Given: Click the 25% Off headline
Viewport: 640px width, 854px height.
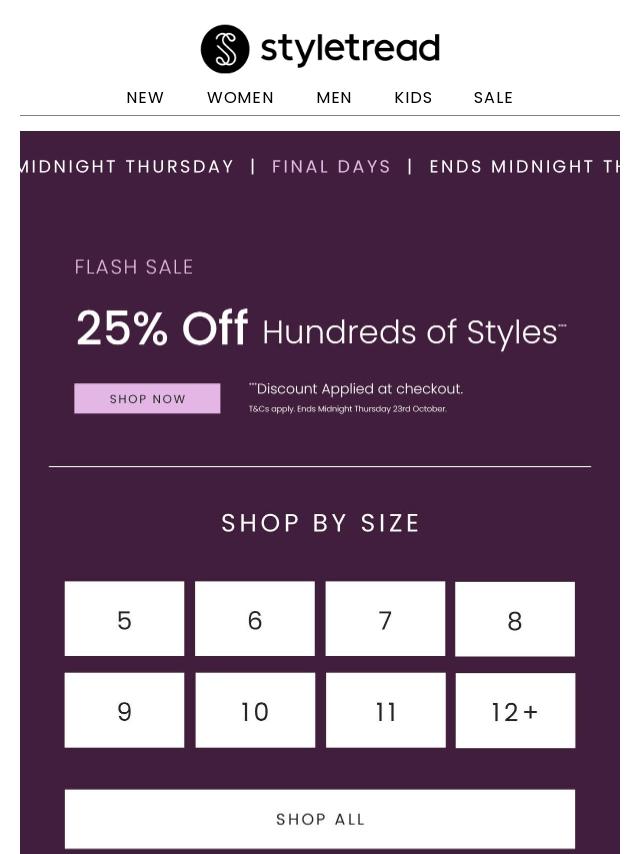Looking at the screenshot, I should [162, 328].
